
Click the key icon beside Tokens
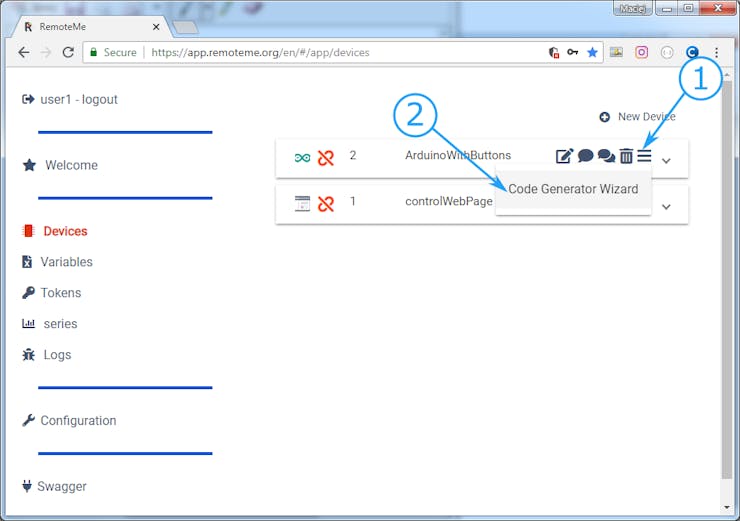[28, 293]
